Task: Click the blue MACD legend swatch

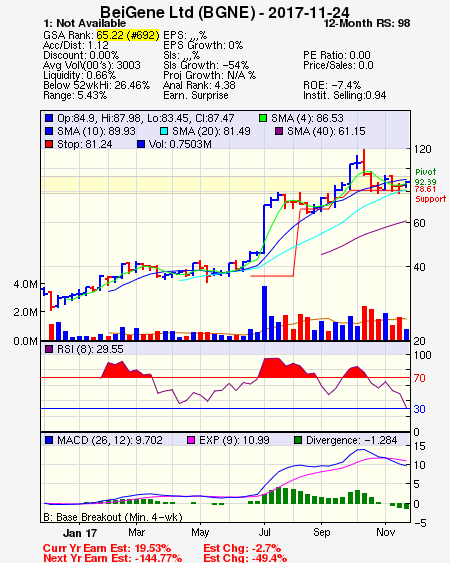Action: (x=49, y=440)
